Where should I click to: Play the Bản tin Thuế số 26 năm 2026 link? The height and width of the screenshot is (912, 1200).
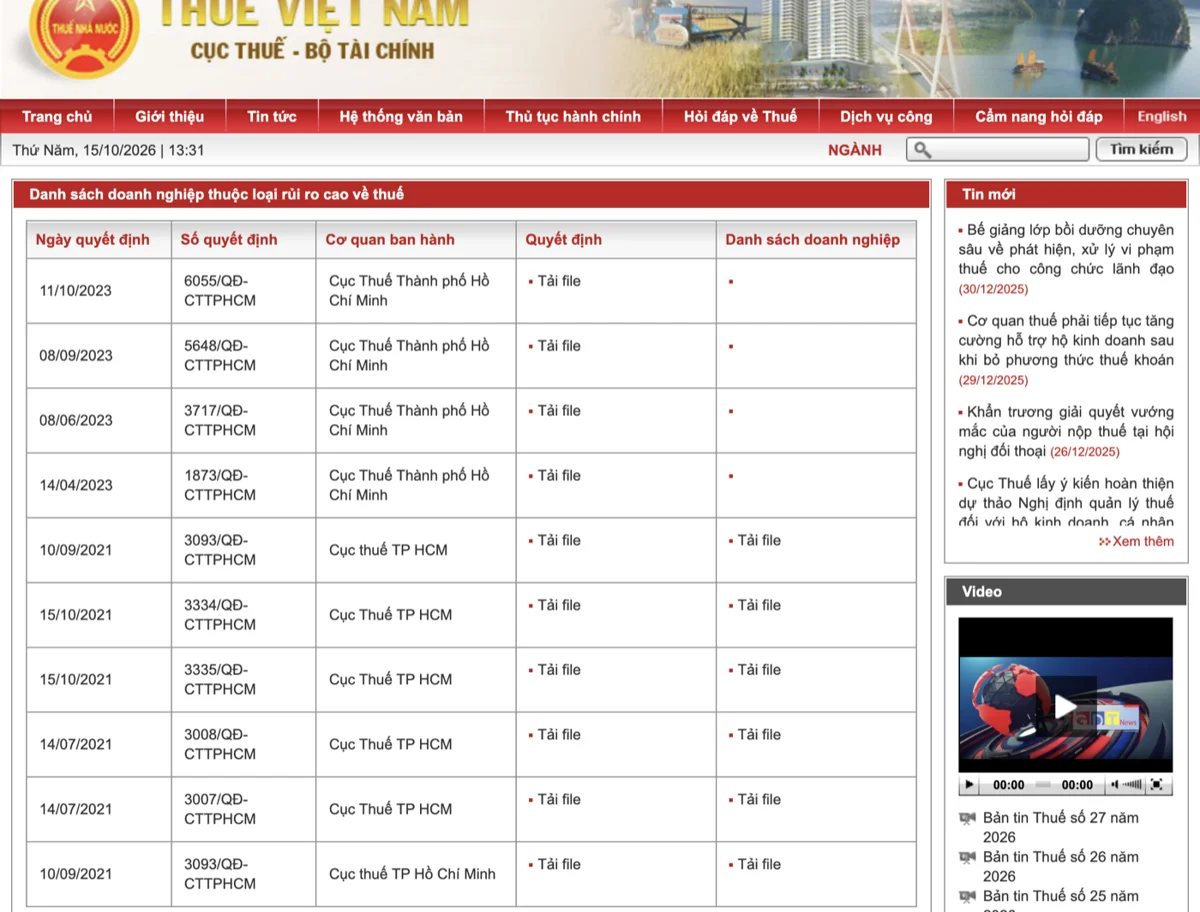(1061, 866)
